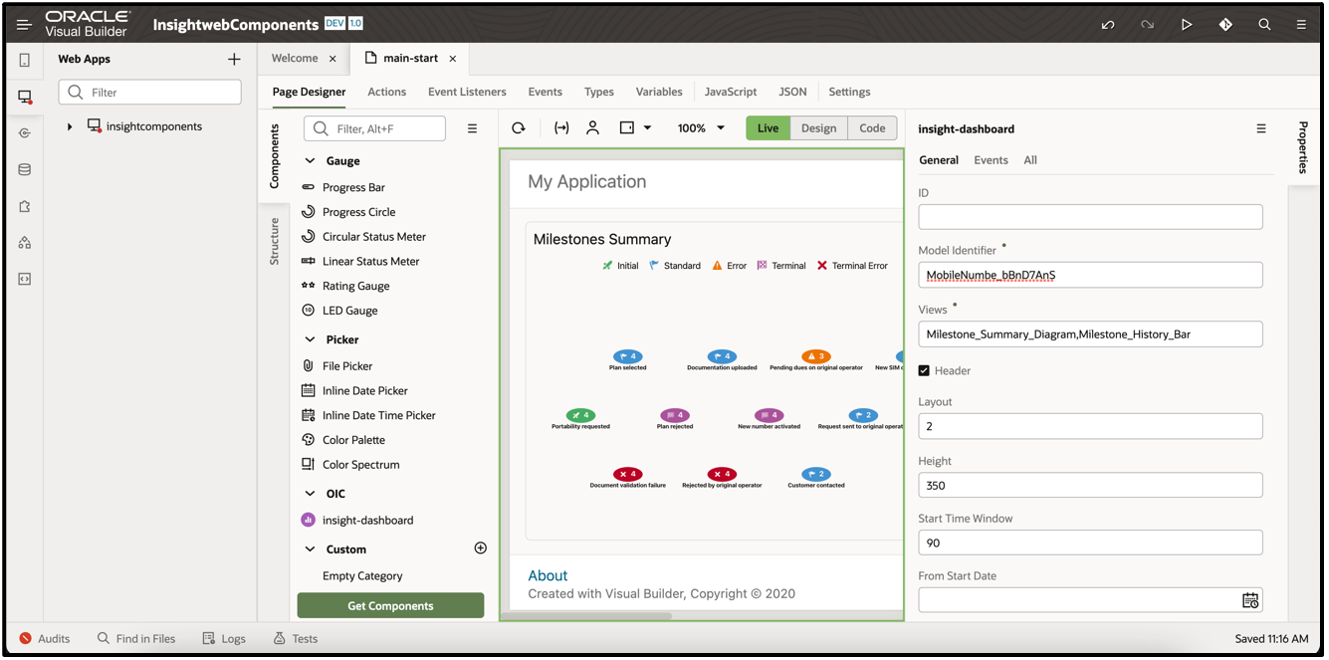Click the Undo arrow in header
Image resolution: width=1329 pixels, height=660 pixels.
1108,25
